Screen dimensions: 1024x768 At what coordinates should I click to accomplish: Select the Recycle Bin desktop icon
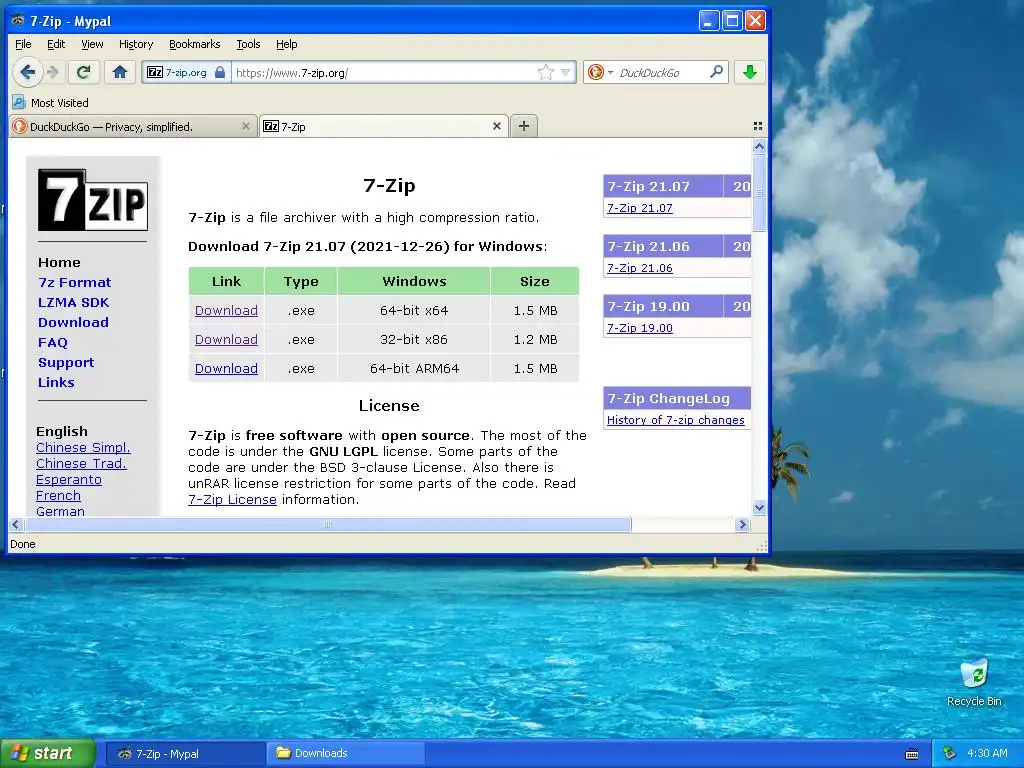click(x=974, y=682)
